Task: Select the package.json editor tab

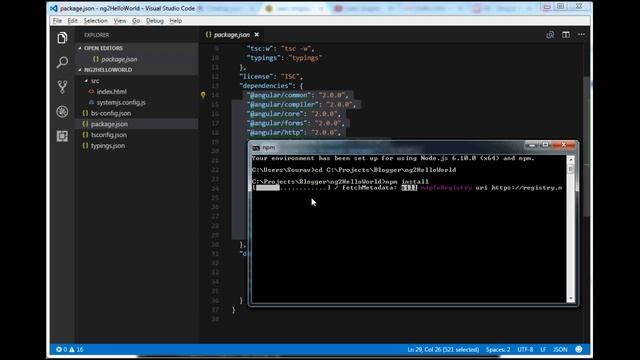Action: pyautogui.click(x=231, y=35)
